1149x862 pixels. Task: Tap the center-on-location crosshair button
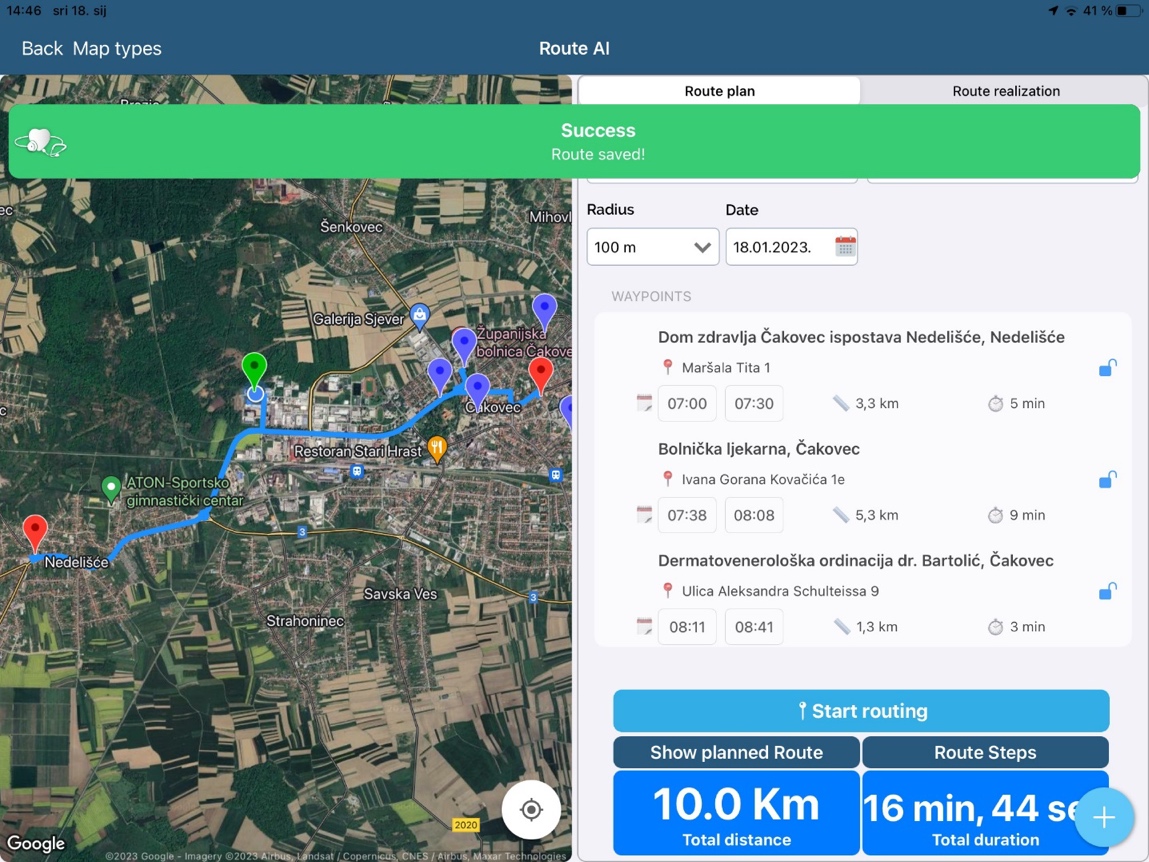tap(531, 809)
